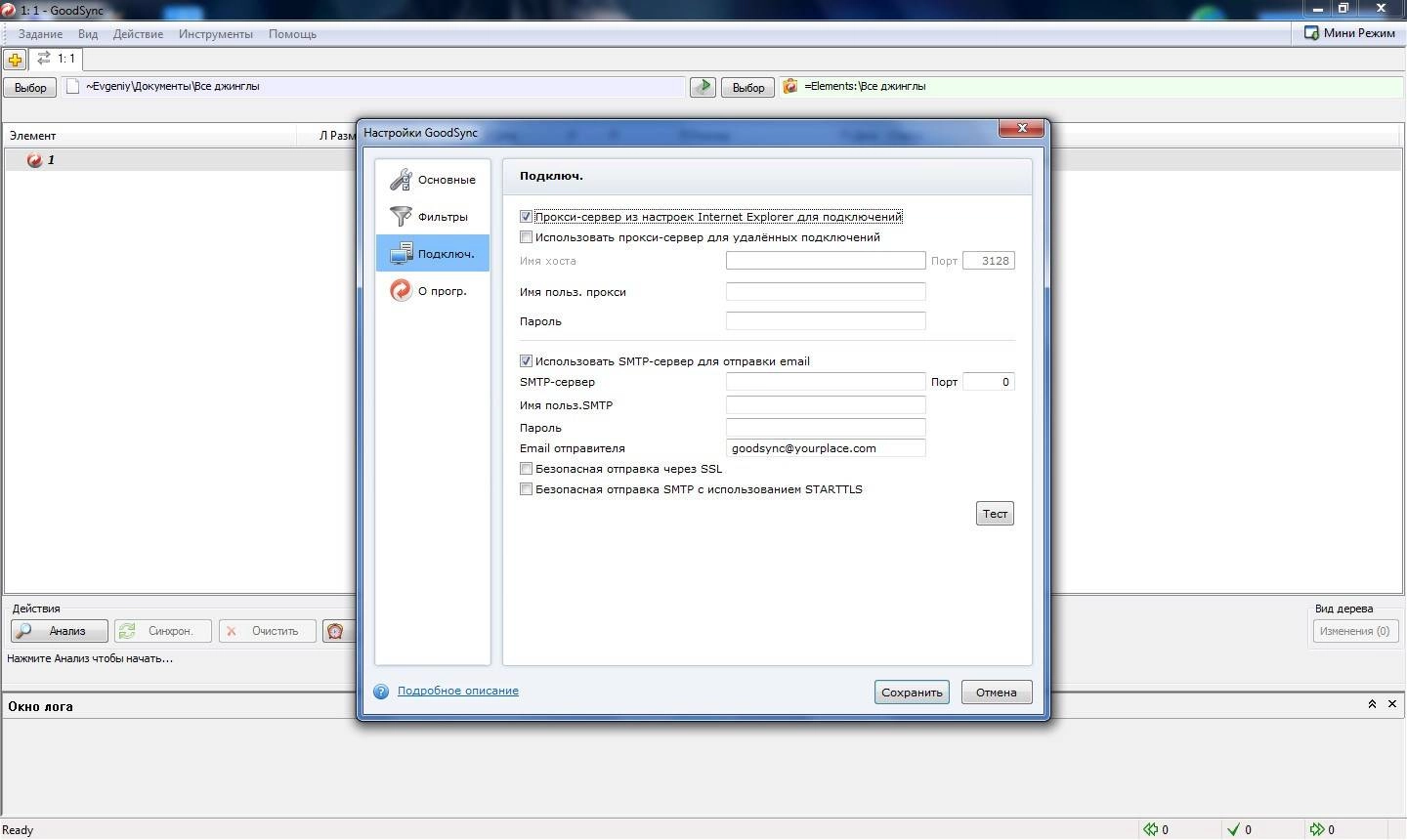Click the SMTP Порт field showing 0
1407x840 pixels.
pos(989,382)
